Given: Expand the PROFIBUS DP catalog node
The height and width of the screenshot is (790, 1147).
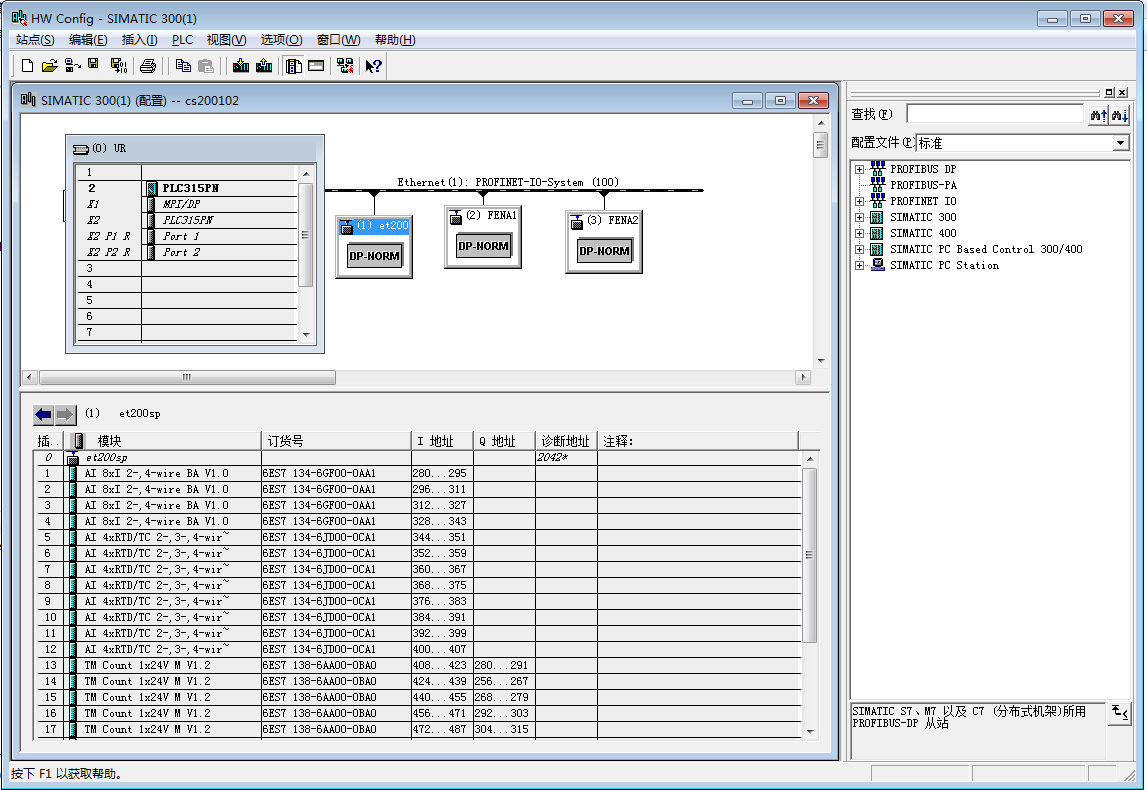Looking at the screenshot, I should pos(860,169).
